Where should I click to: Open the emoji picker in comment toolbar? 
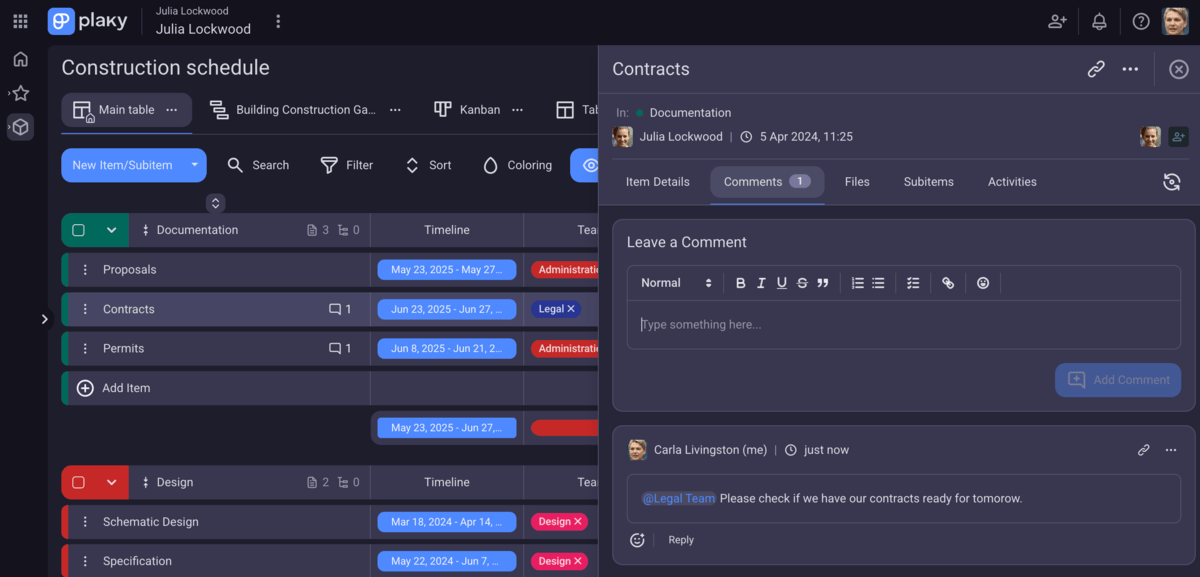coord(983,283)
